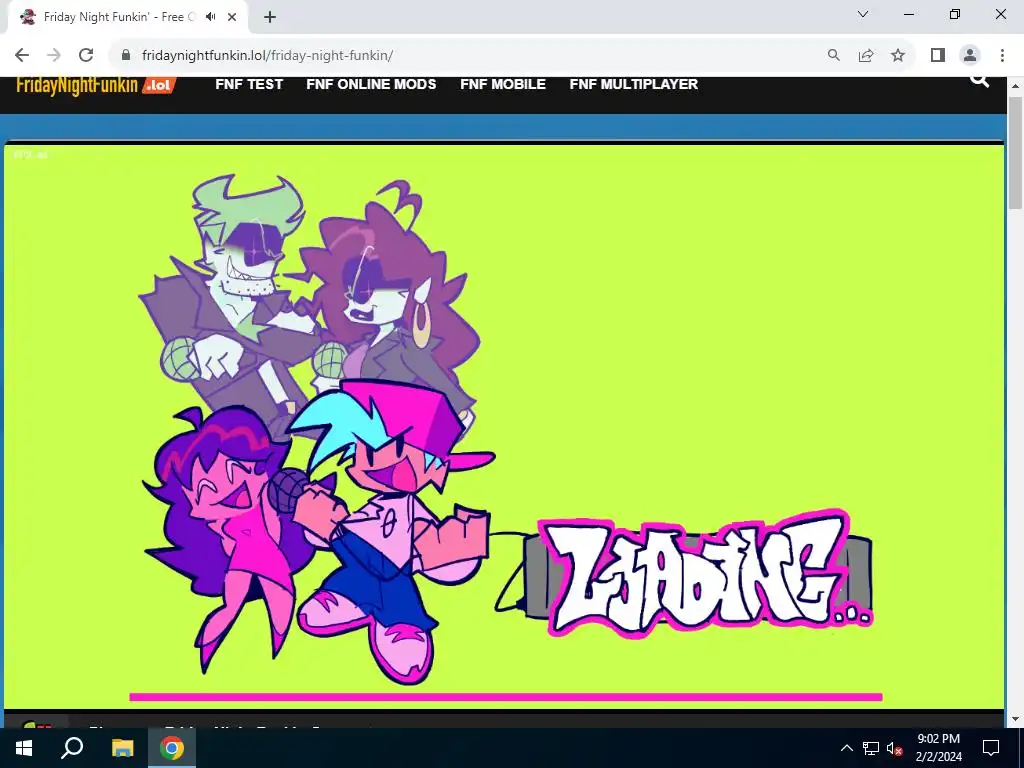Image resolution: width=1024 pixels, height=768 pixels.
Task: Click the share this page icon
Action: pyautogui.click(x=866, y=56)
